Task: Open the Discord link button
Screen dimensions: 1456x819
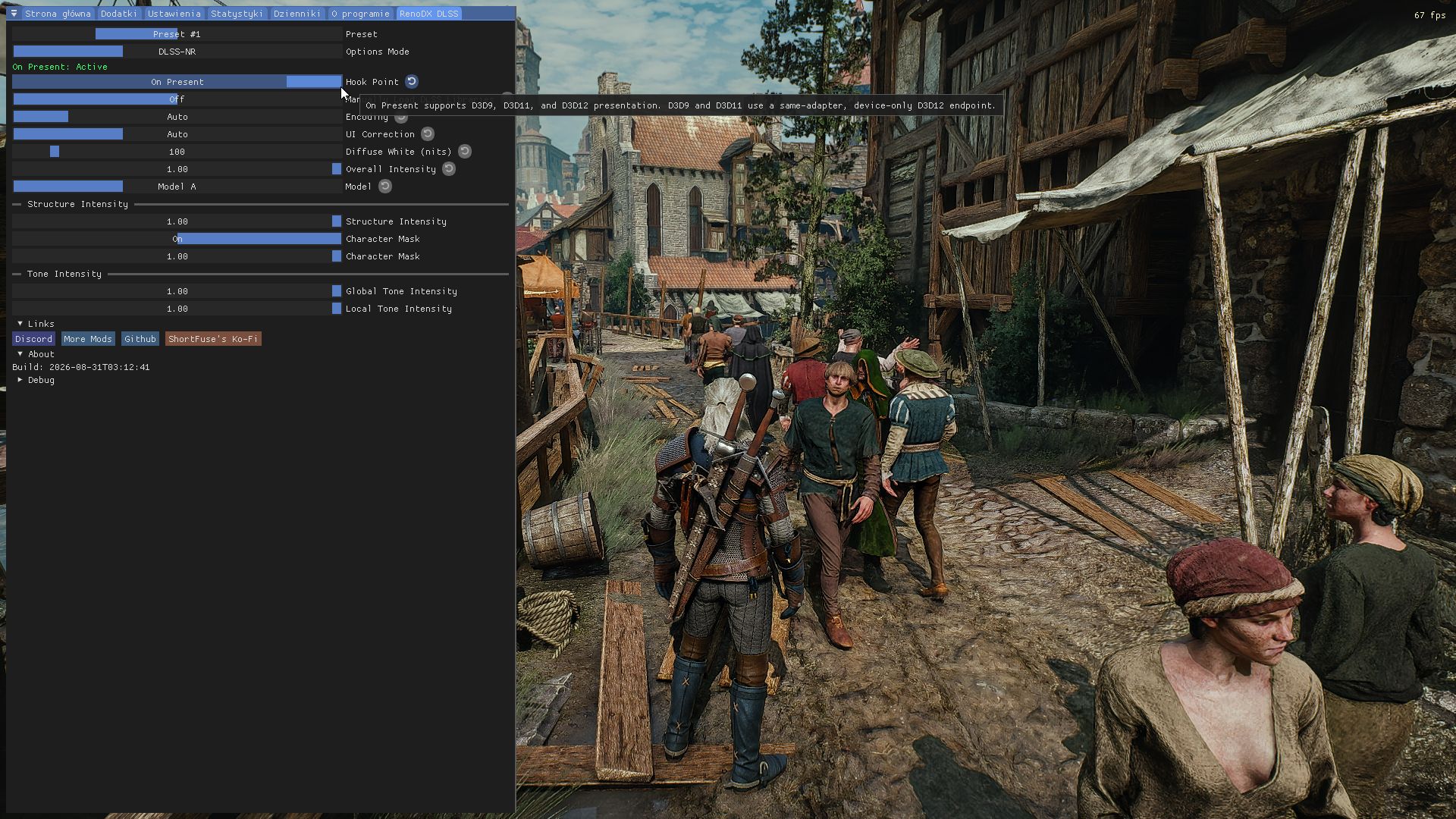Action: tap(33, 339)
